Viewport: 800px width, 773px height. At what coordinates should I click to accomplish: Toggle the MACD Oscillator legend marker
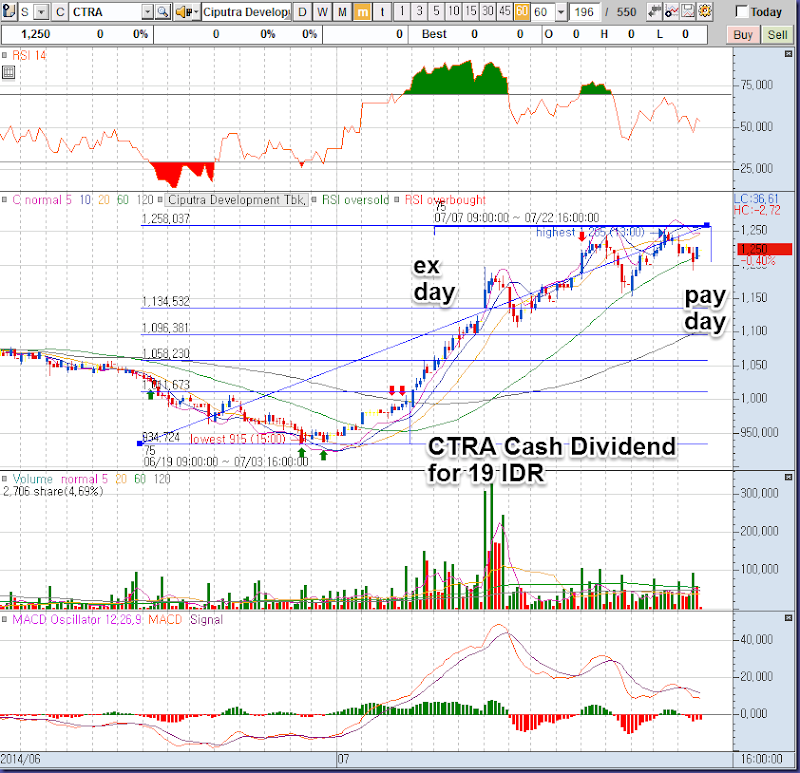[x=4, y=619]
